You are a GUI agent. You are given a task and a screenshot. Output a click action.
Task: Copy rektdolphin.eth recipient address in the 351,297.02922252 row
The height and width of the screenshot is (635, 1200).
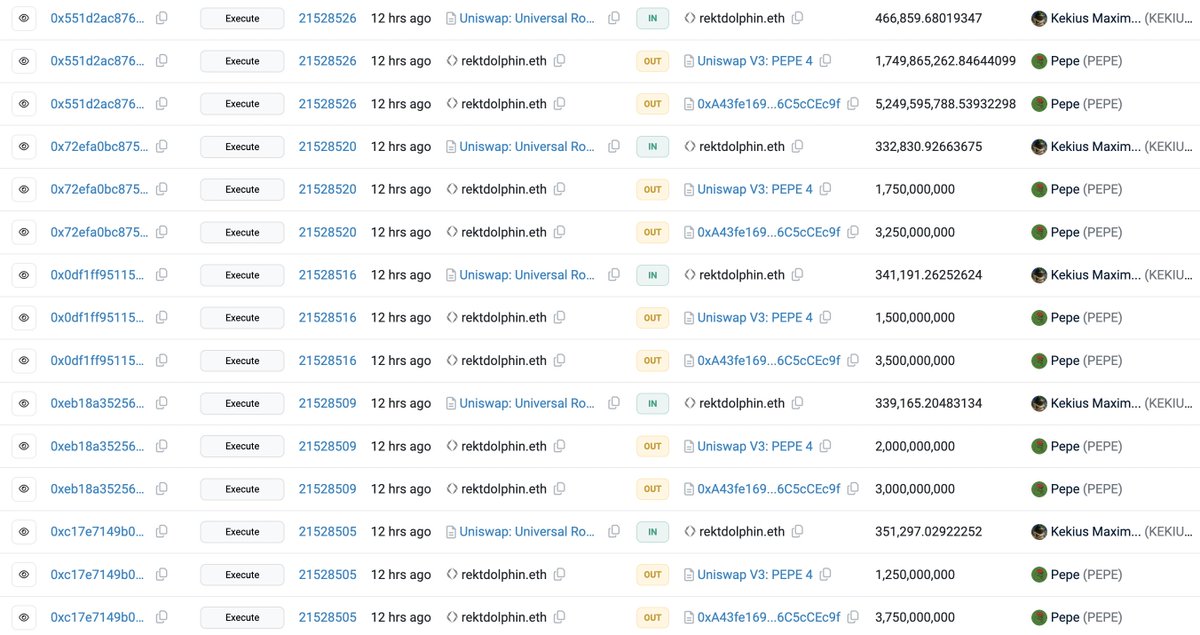(x=798, y=532)
